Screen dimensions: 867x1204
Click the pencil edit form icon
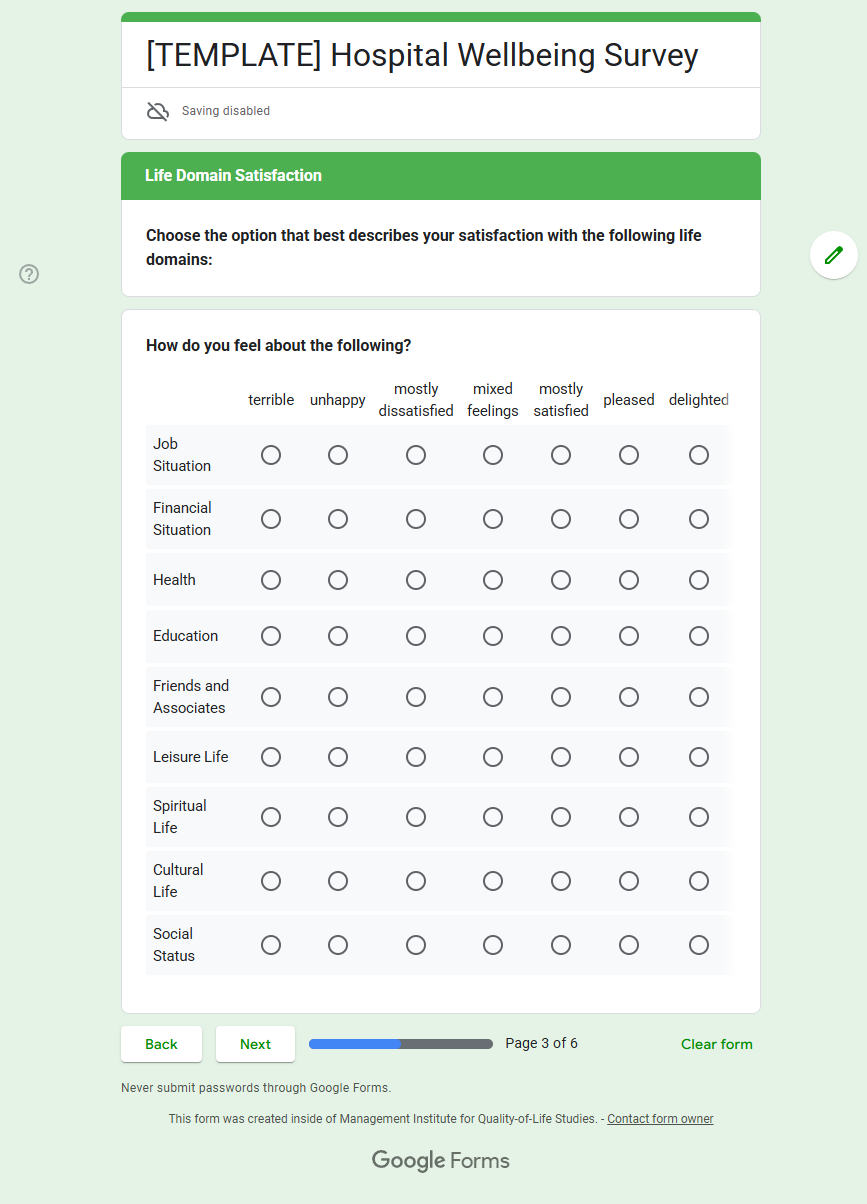click(833, 255)
